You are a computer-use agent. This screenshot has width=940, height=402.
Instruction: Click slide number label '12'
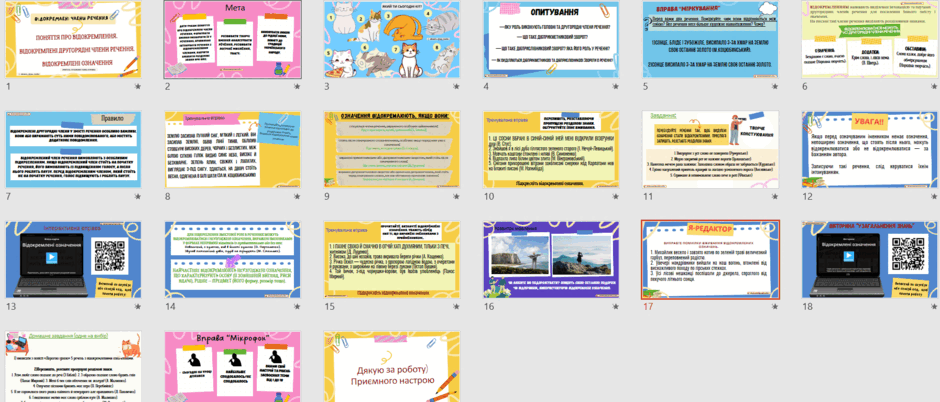pos(807,197)
